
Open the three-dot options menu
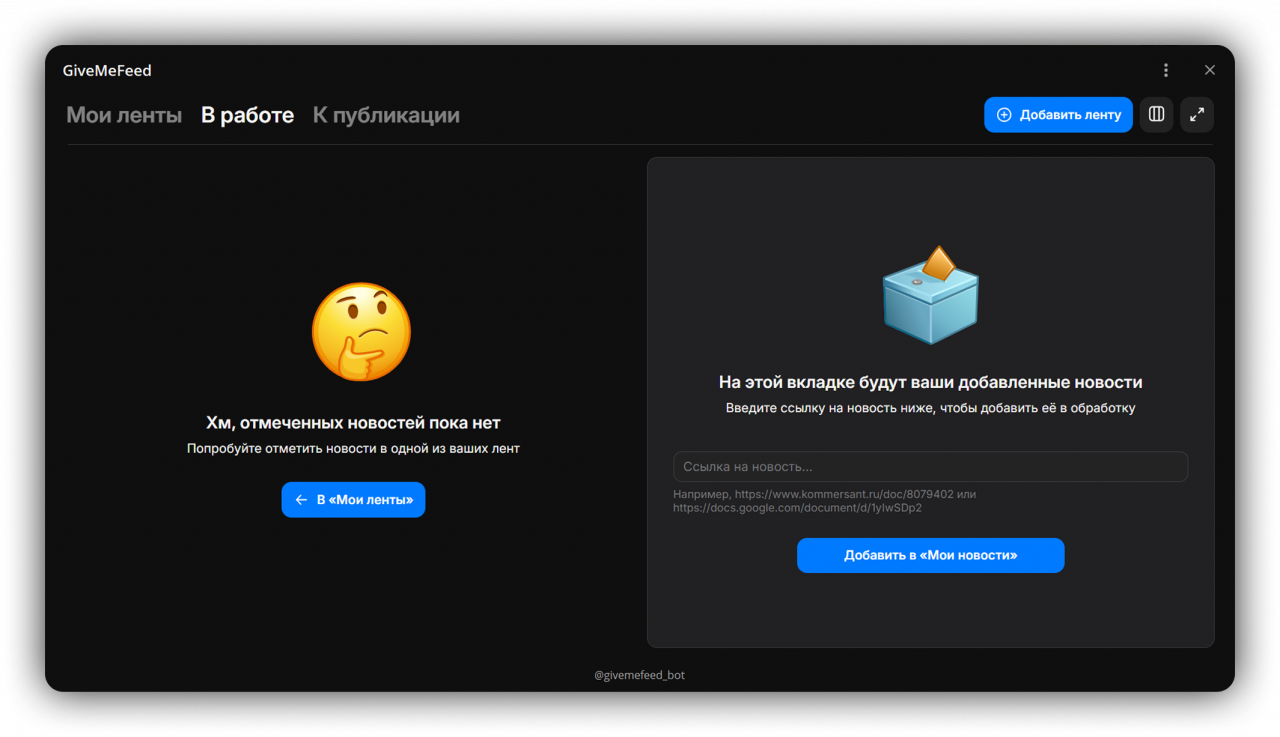click(1165, 70)
